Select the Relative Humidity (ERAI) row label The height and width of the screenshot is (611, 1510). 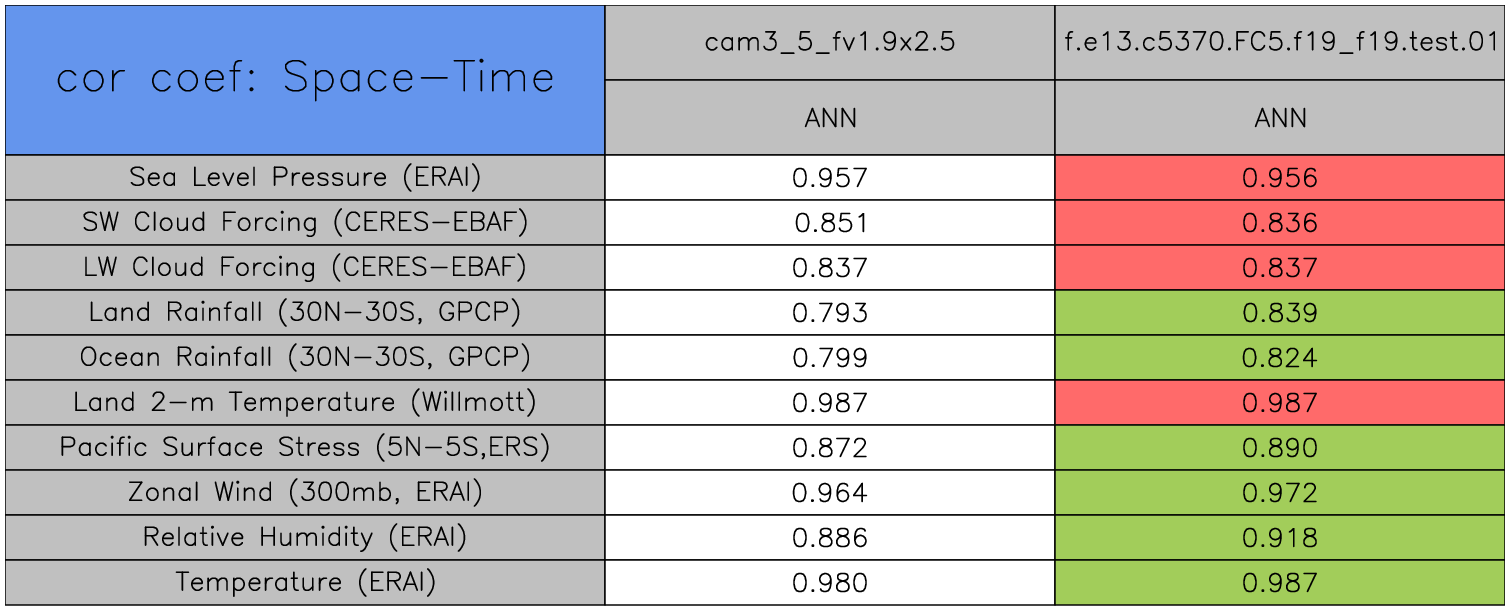(x=305, y=537)
